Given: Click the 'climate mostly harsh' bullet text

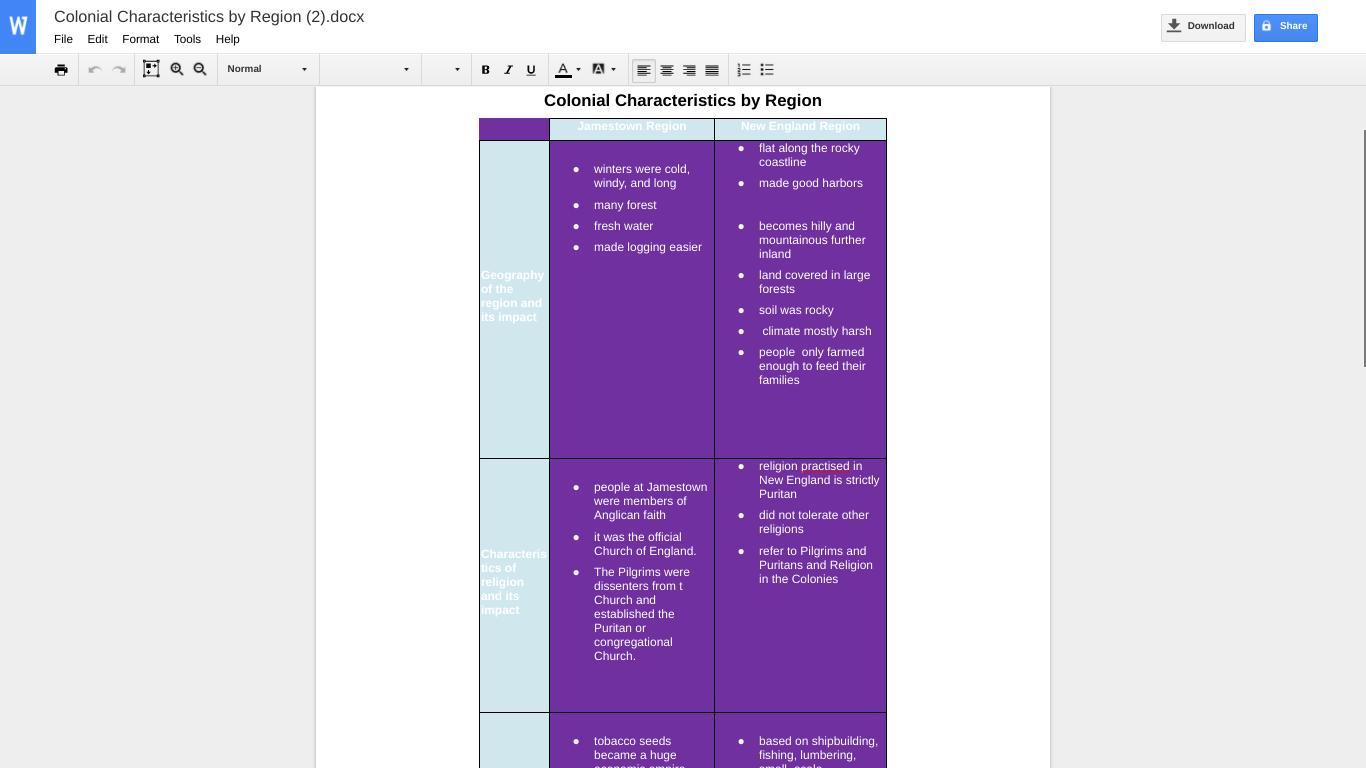Looking at the screenshot, I should (817, 331).
